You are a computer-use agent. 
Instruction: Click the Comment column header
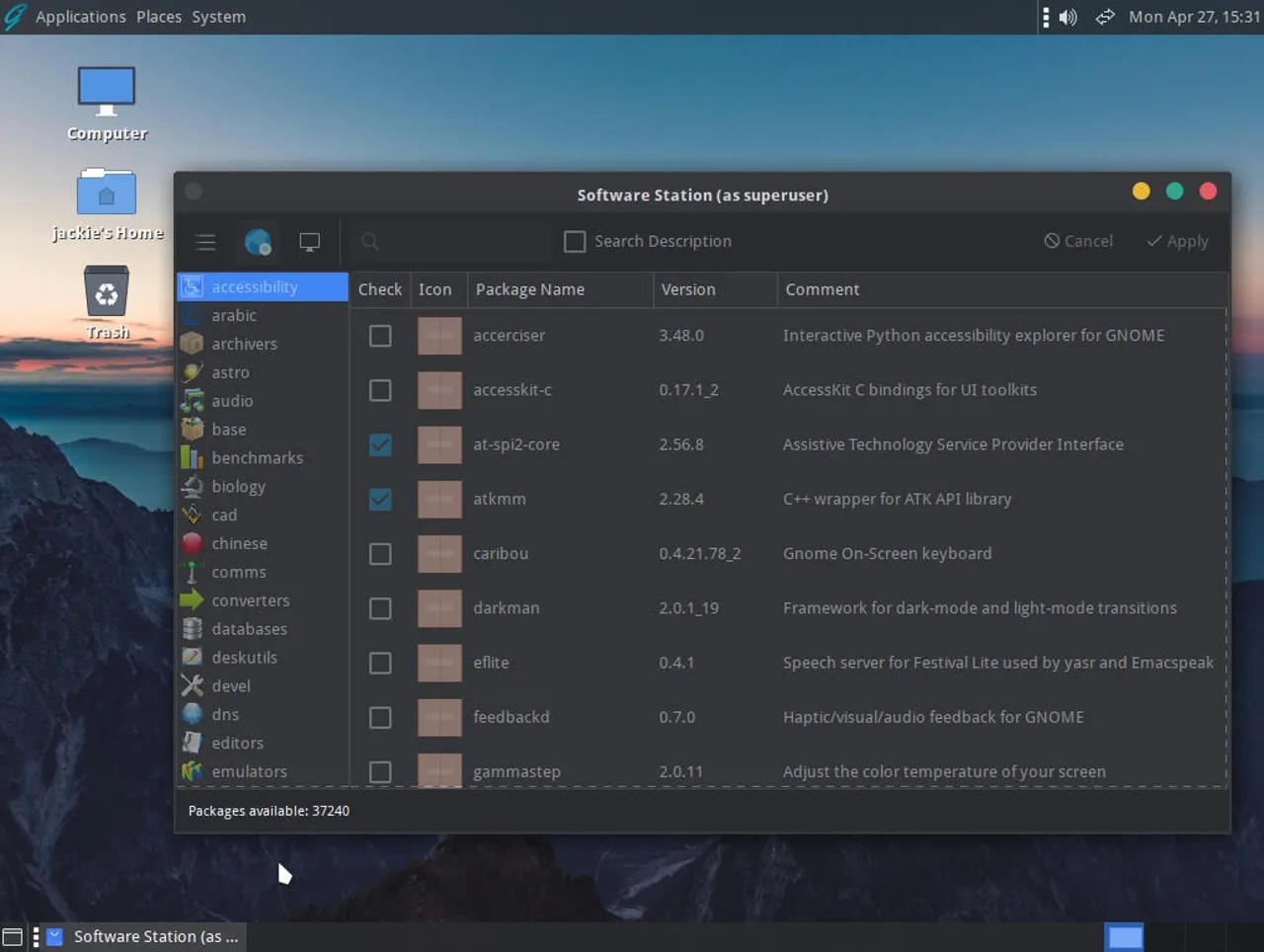coord(1002,289)
